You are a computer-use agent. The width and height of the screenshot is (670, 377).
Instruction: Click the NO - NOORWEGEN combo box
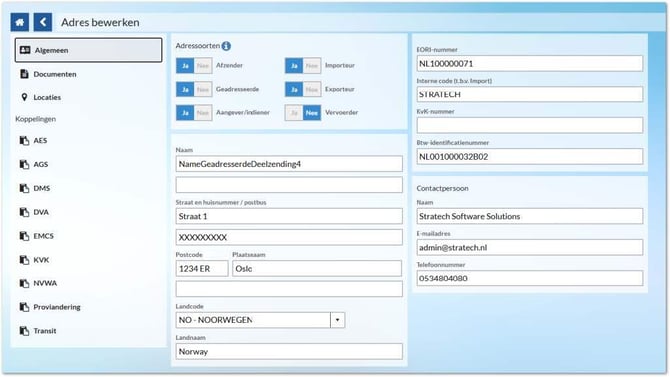(x=260, y=320)
